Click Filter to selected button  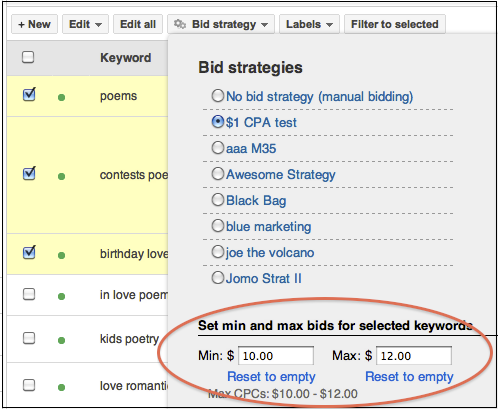coord(395,24)
